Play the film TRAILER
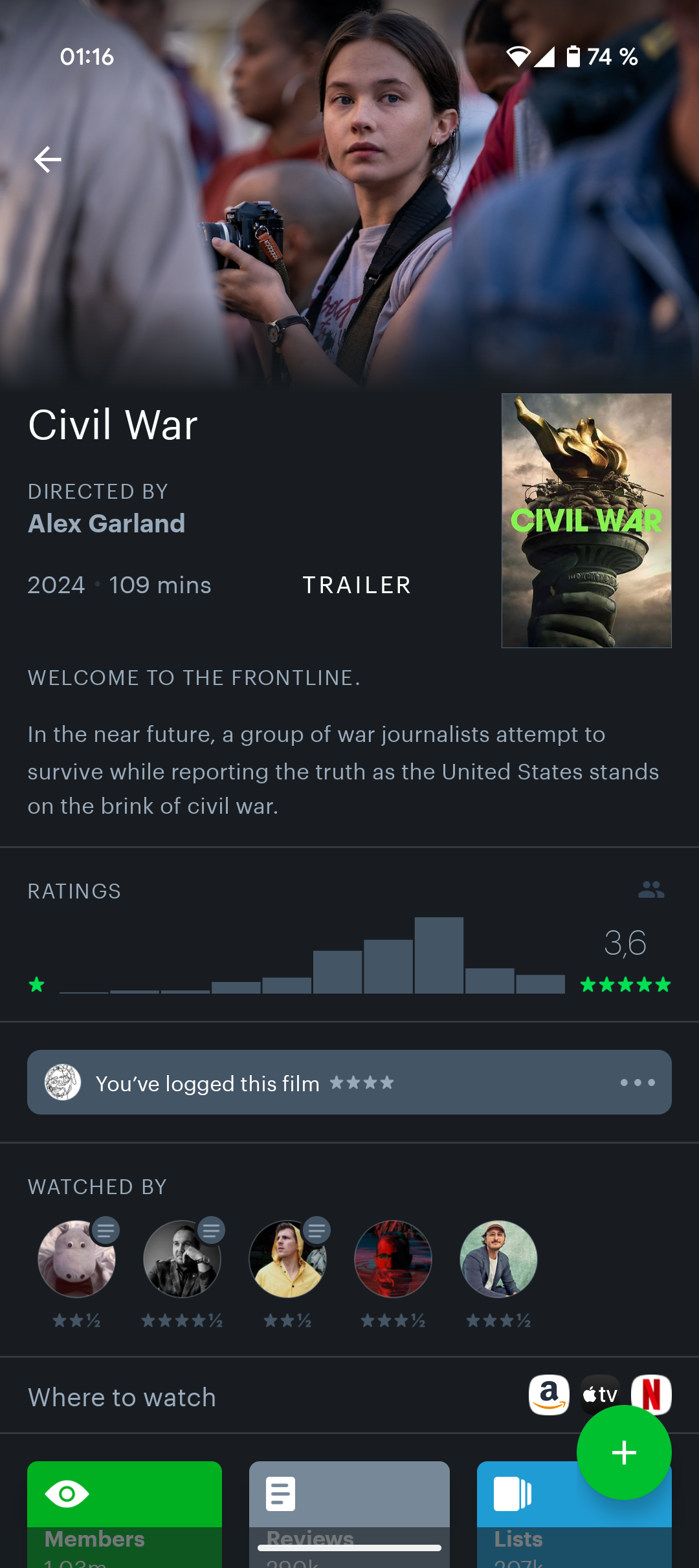This screenshot has height=1568, width=699. 357,585
